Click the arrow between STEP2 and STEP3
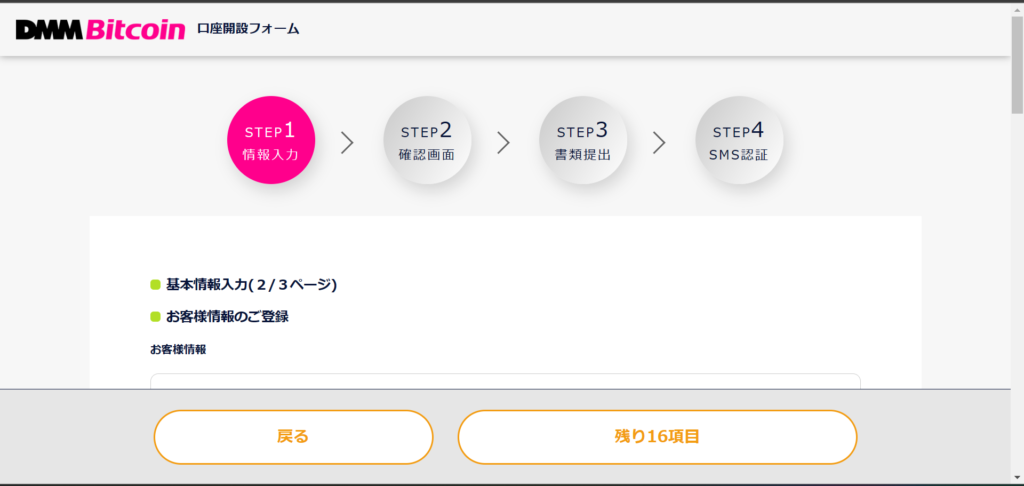Screen dimensions: 1024x486 coord(503,142)
